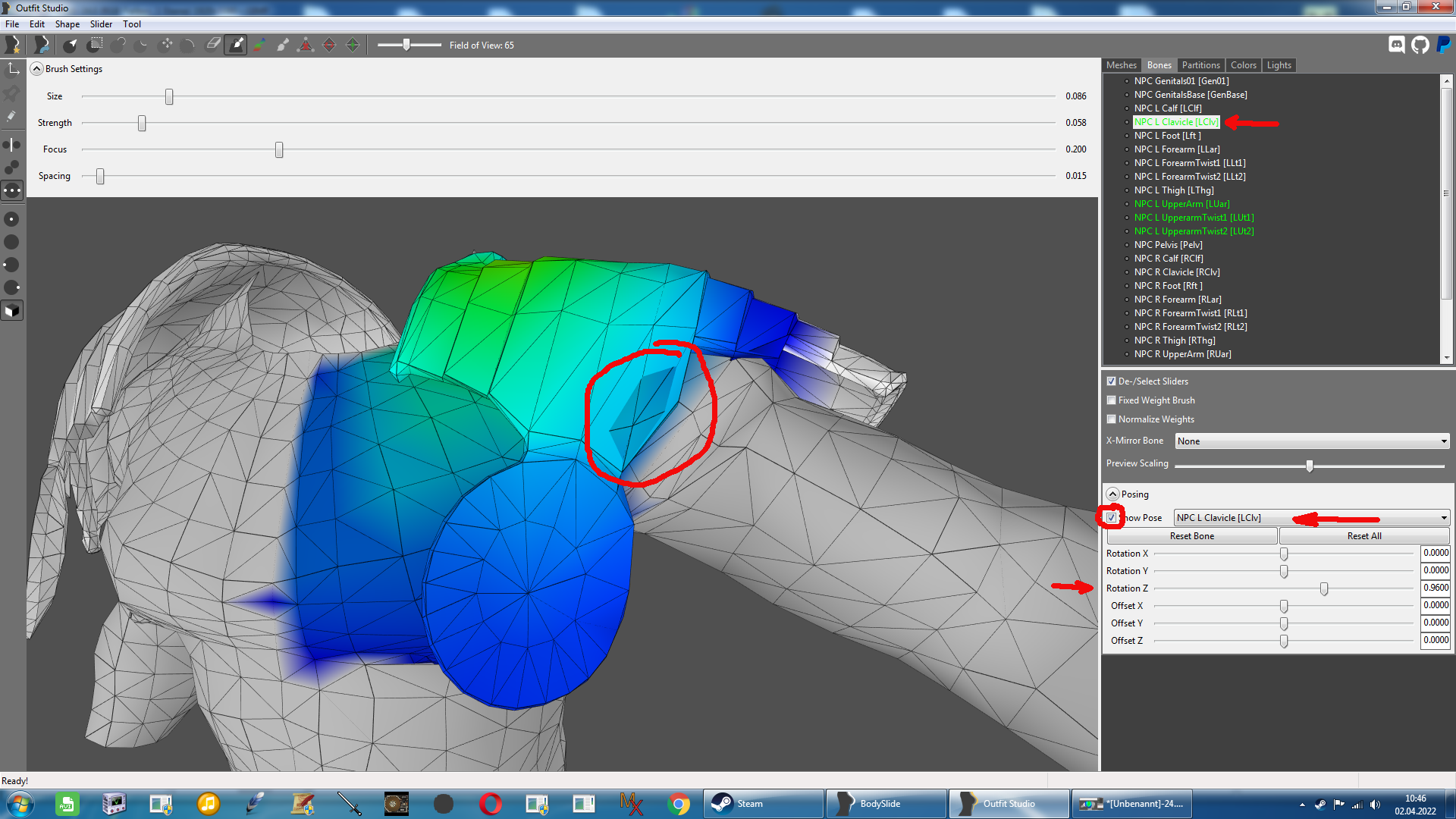Screen dimensions: 1456x819
Task: Toggle the vertex edit pencil tool
Action: [x=12, y=117]
